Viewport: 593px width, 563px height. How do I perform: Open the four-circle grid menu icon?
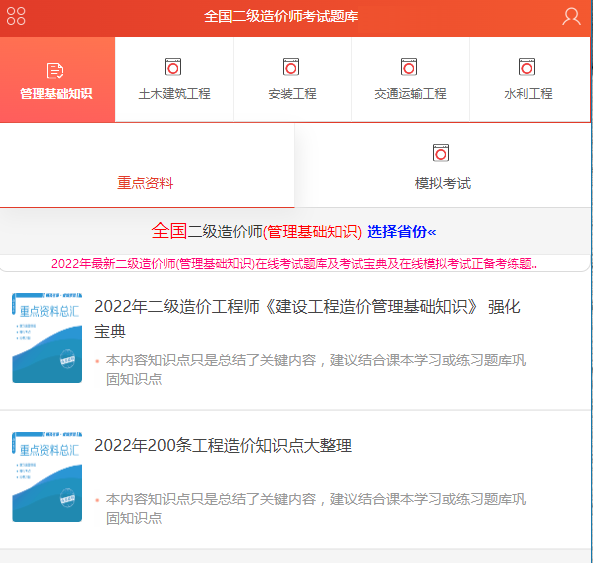[x=16, y=16]
